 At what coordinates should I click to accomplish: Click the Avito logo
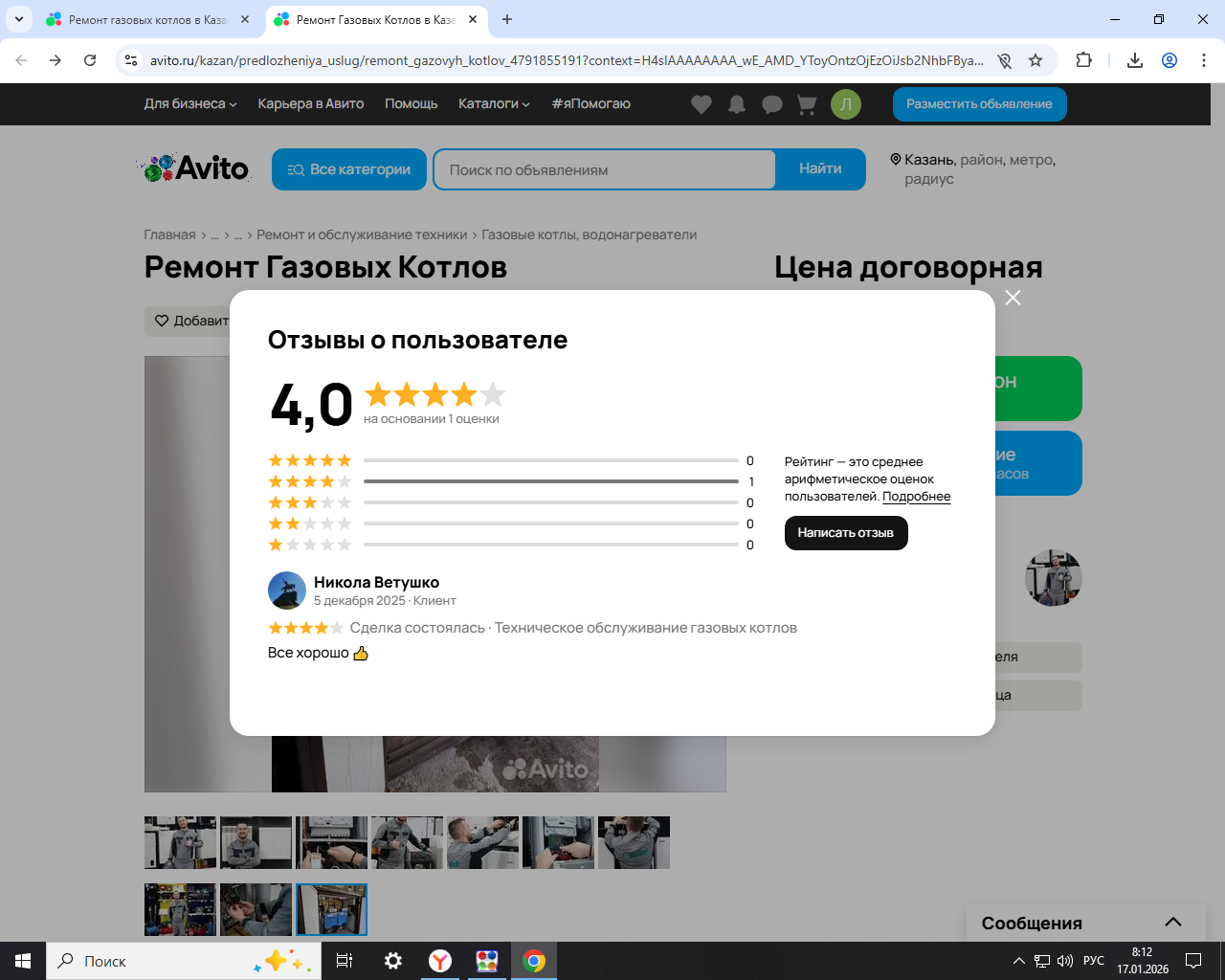coord(196,168)
